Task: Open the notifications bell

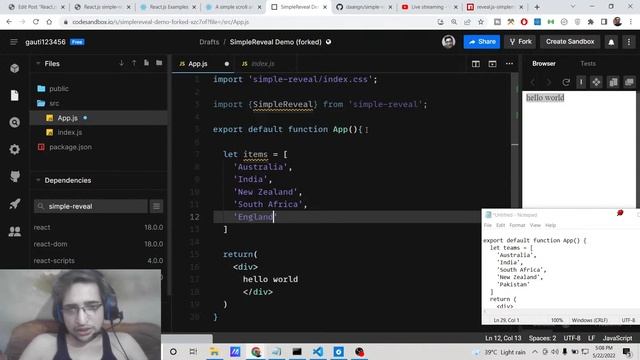Action: 611,42
